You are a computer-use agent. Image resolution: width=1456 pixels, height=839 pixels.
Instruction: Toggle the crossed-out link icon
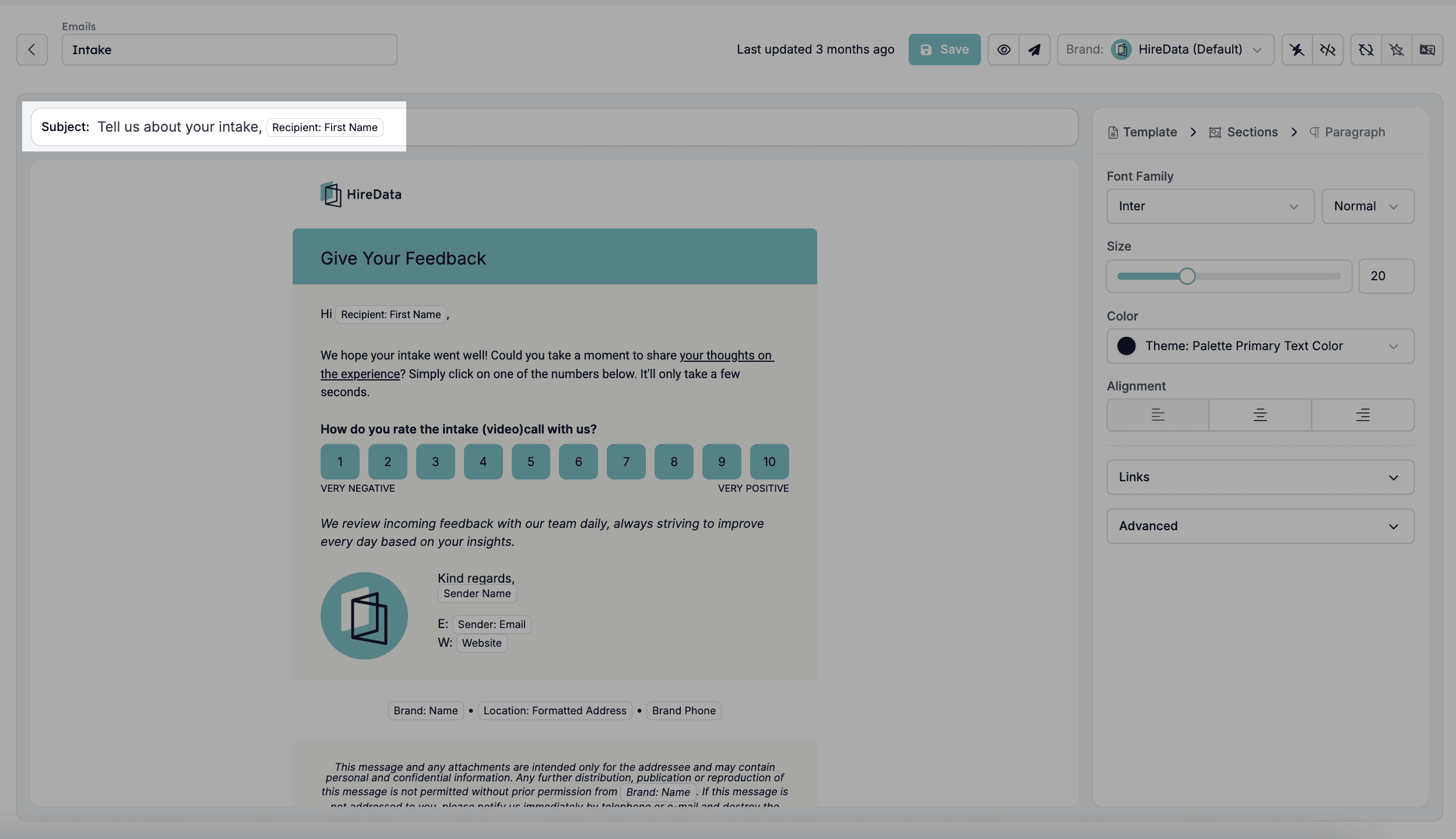click(1328, 50)
